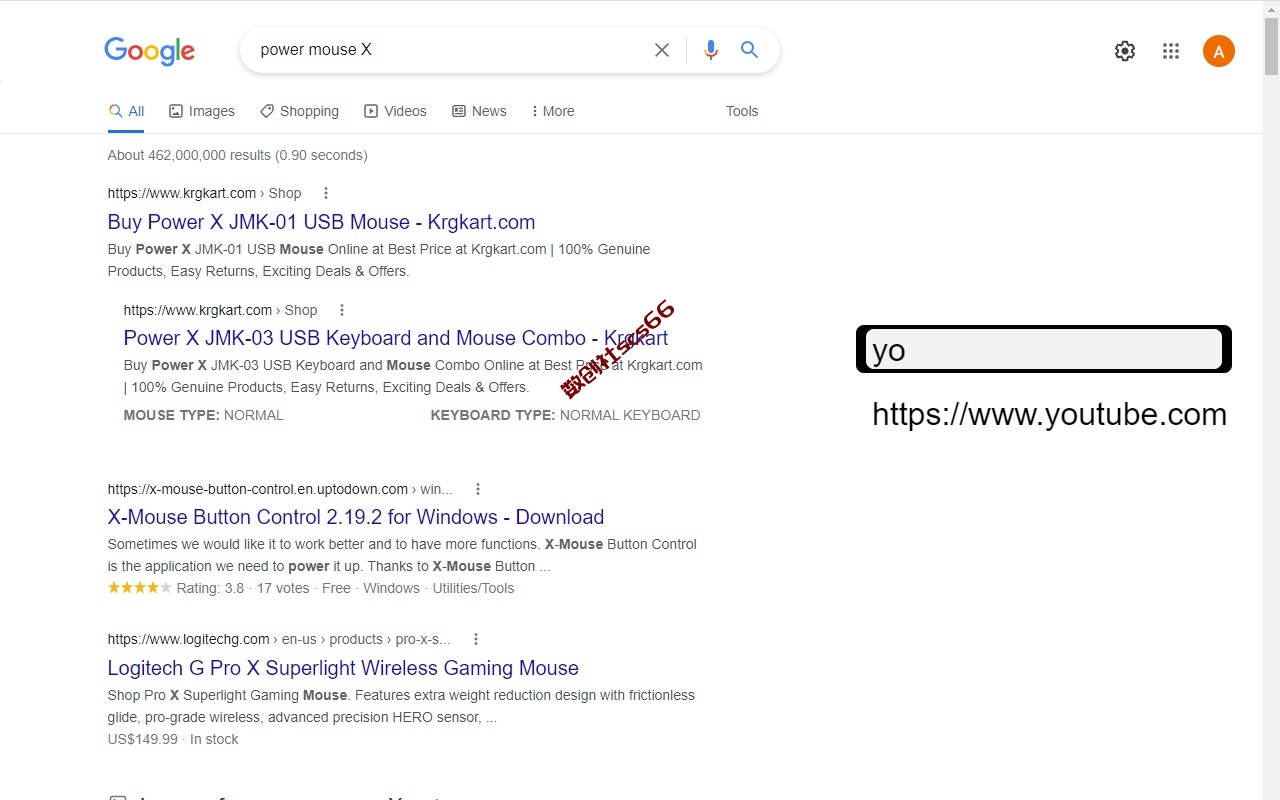Switch to the All tab
Viewport: 1280px width, 800px height.
pyautogui.click(x=127, y=111)
